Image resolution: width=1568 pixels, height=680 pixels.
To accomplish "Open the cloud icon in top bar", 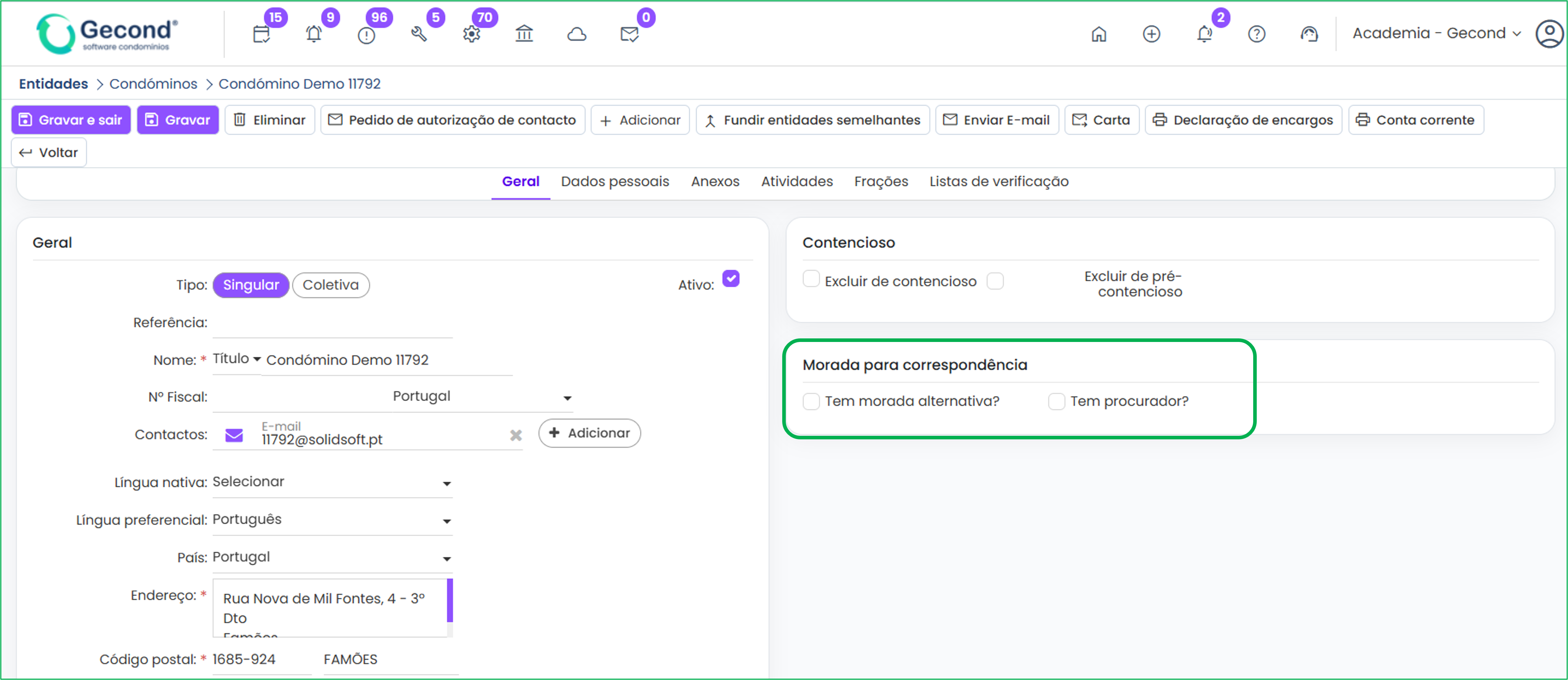I will click(x=577, y=34).
